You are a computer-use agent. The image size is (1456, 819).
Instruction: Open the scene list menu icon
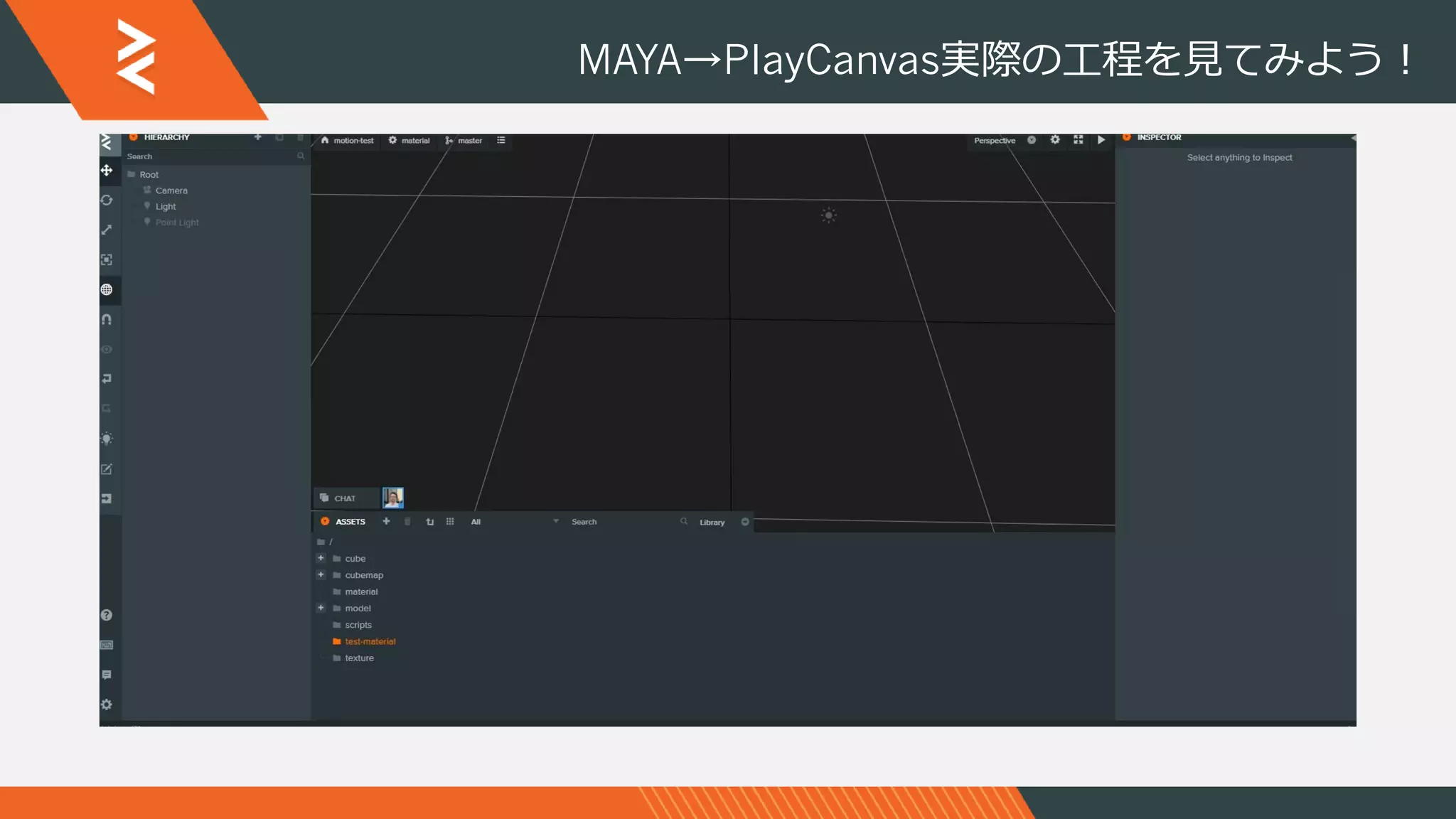(x=501, y=141)
